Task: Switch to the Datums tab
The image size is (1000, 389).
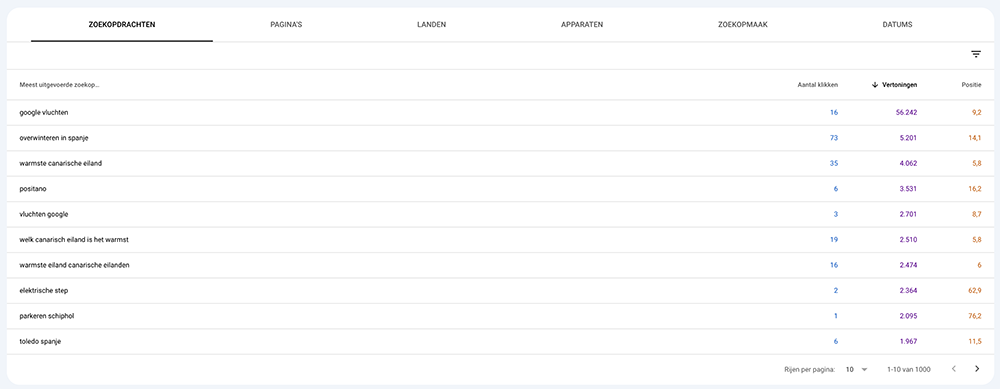Action: coord(897,25)
